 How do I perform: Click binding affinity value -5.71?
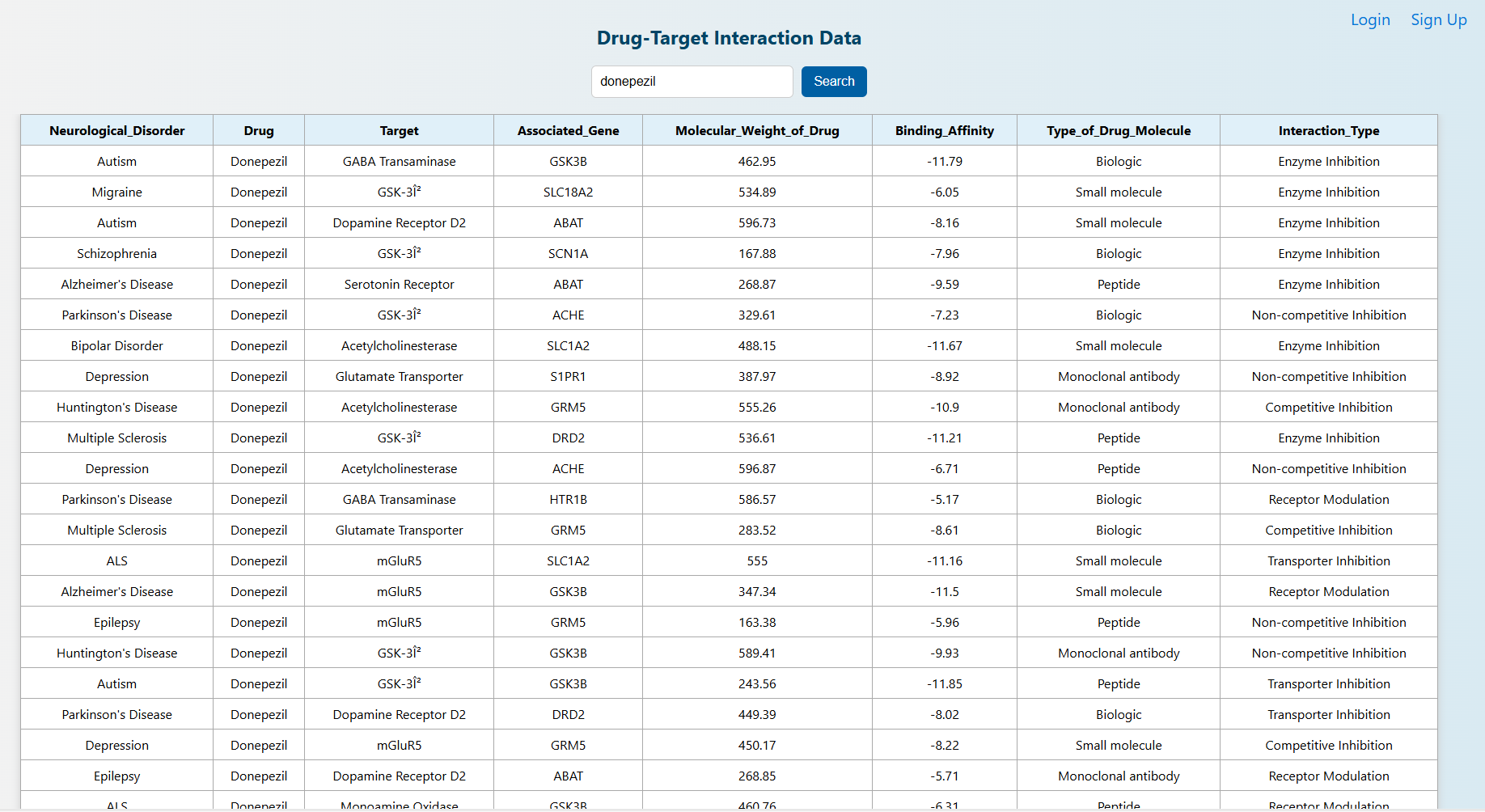click(945, 776)
